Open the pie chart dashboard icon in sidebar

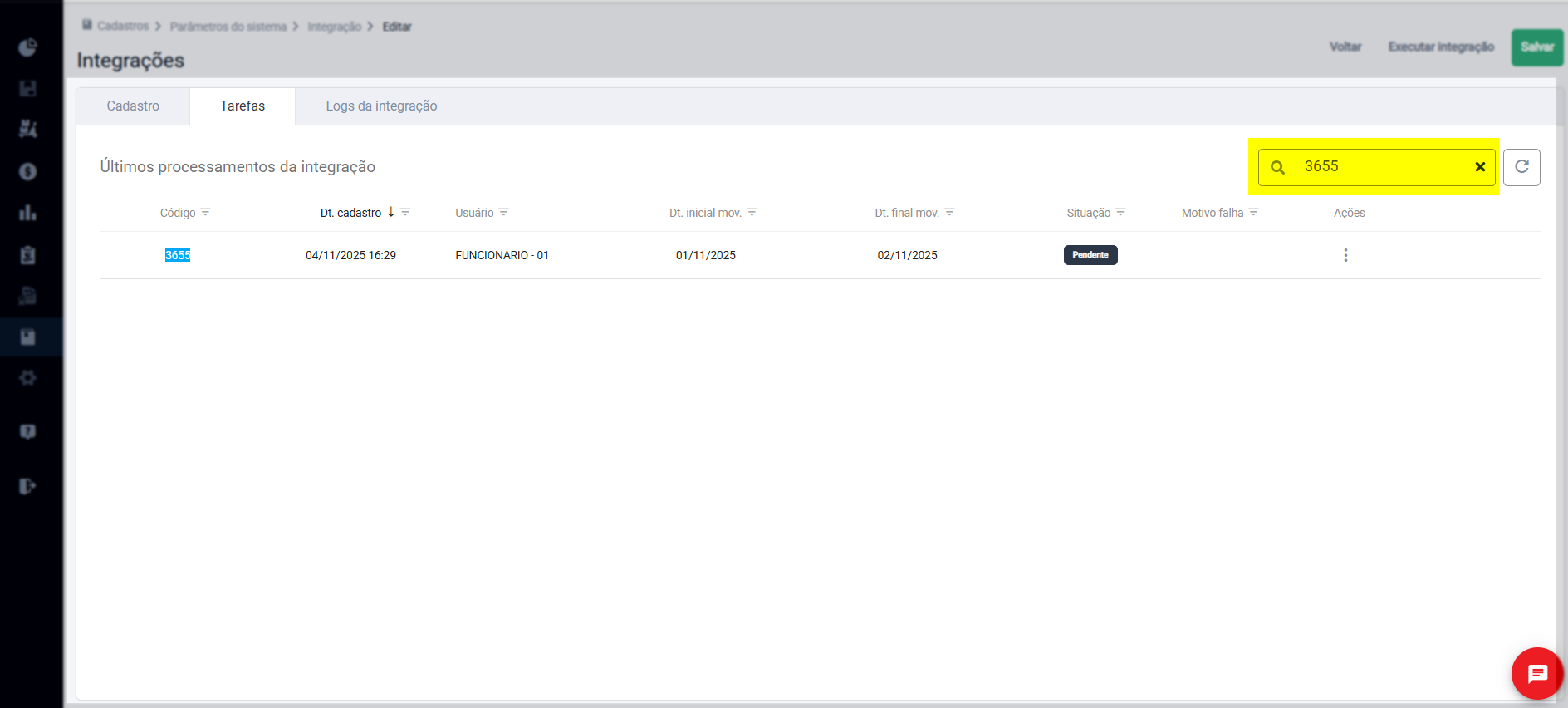[x=27, y=47]
